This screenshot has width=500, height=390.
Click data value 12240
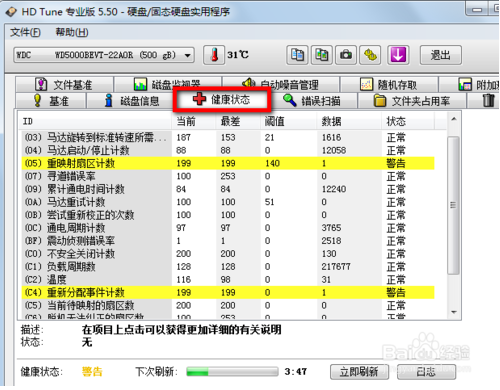tap(334, 189)
